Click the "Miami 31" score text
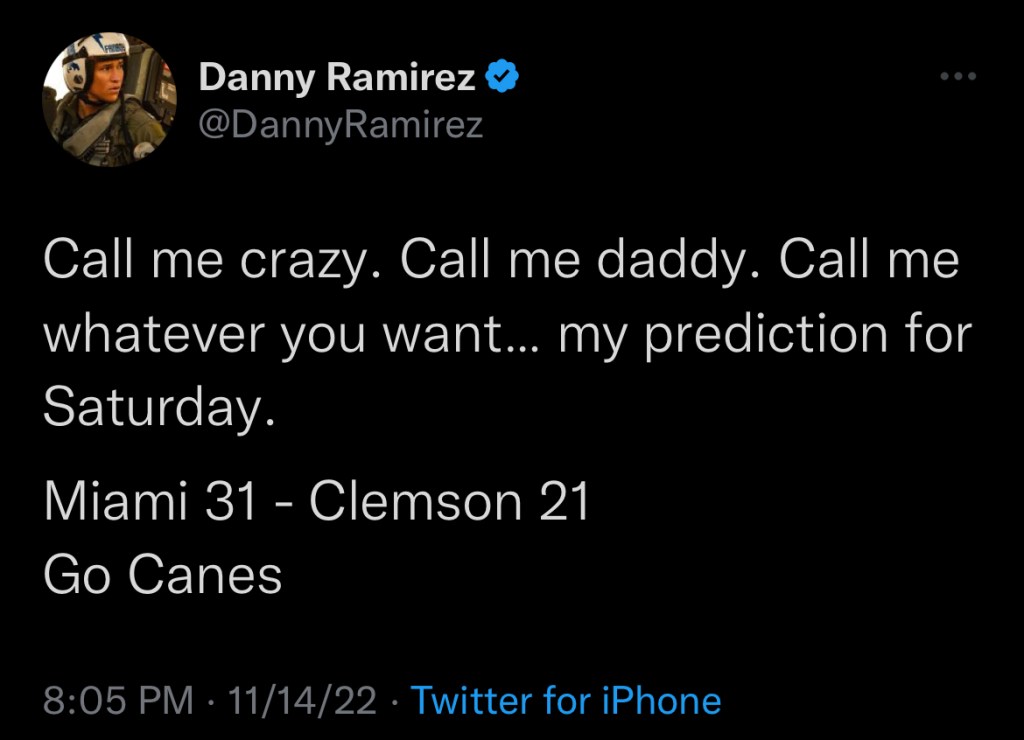The image size is (1024, 740). [151, 502]
